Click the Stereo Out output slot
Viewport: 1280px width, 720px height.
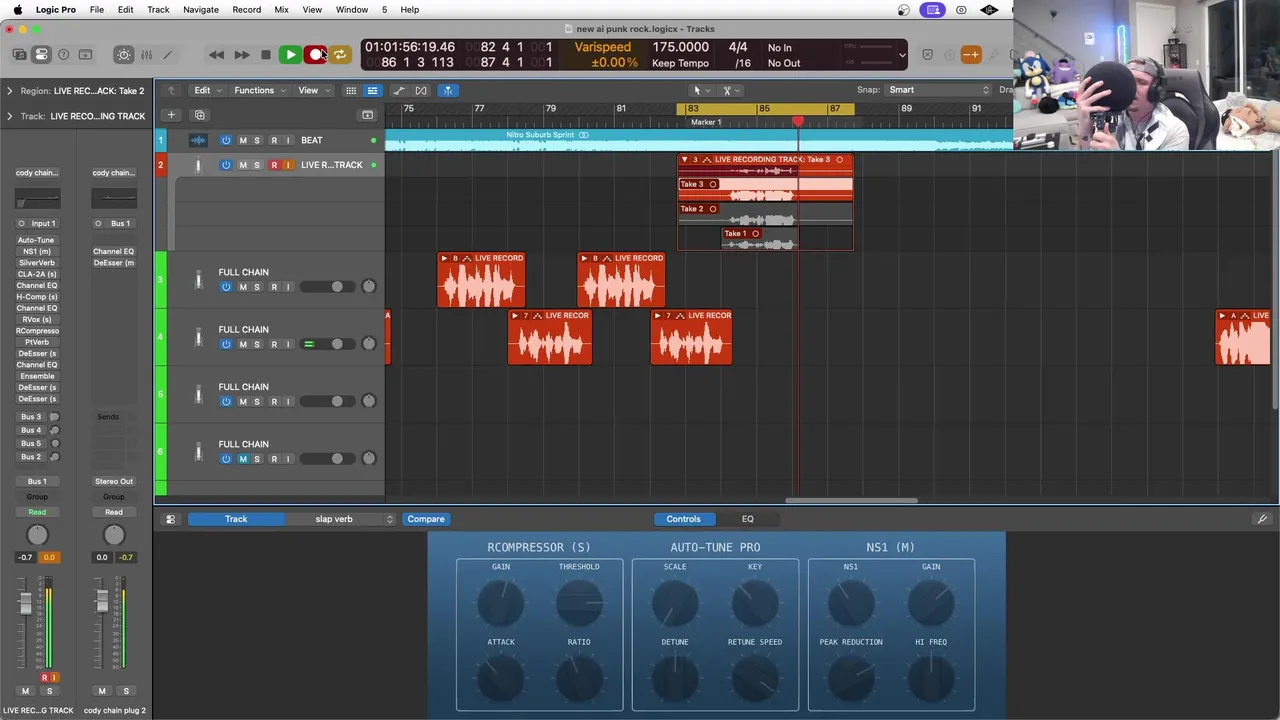(x=114, y=481)
